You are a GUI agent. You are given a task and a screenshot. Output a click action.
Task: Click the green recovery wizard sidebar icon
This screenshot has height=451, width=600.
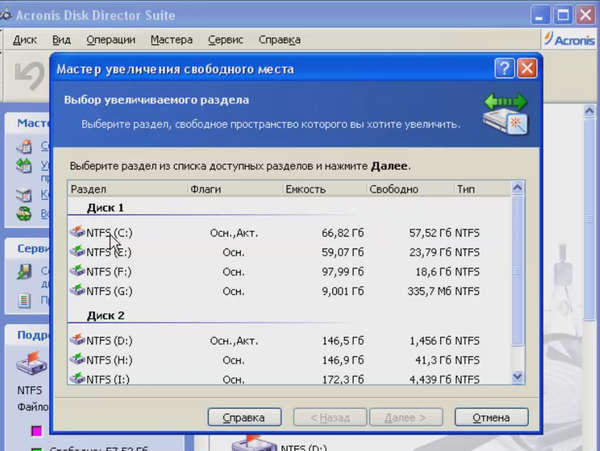24,213
